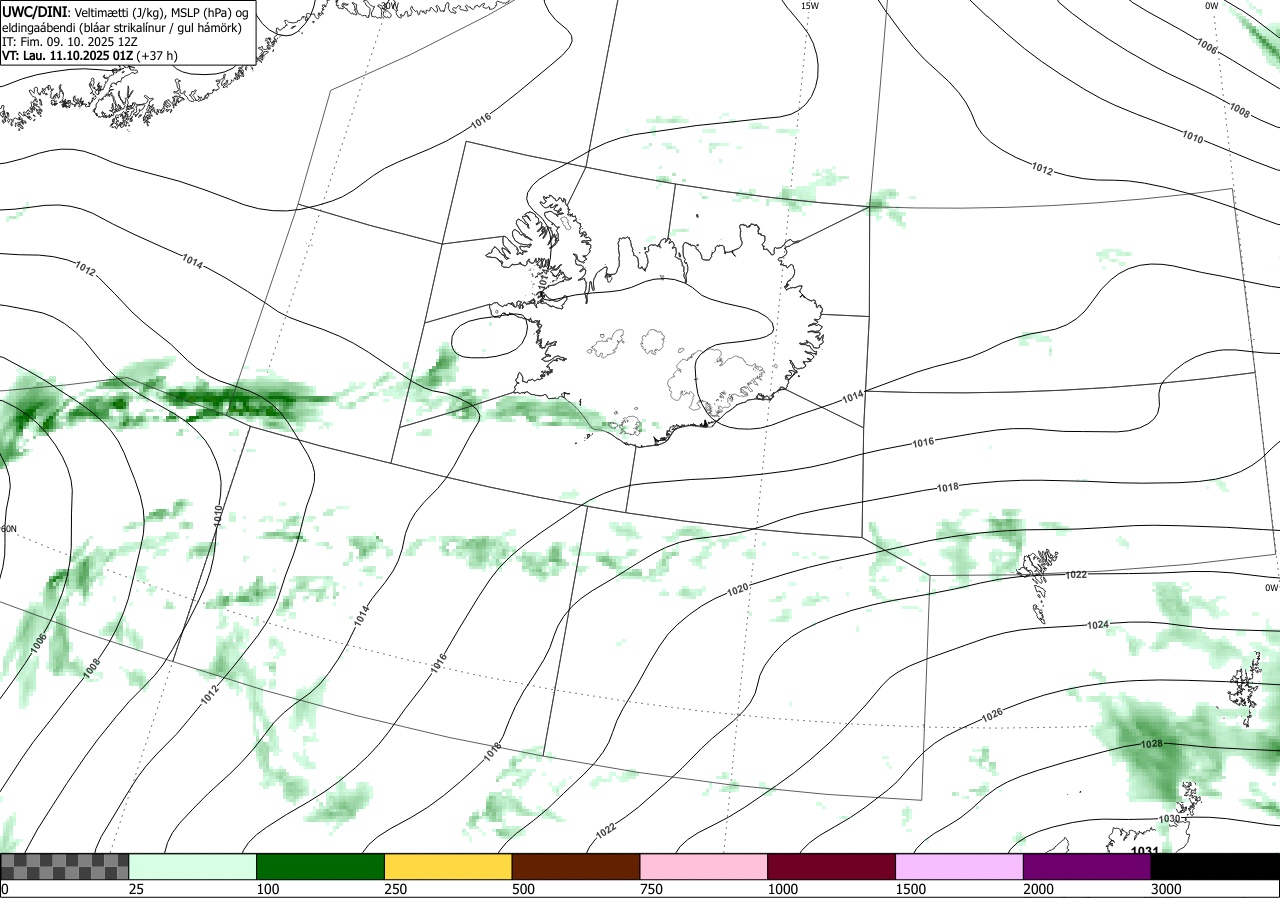Screen dimensions: 1280x898
Task: Click the black above-3000 legend swatch
Action: (x=1215, y=866)
